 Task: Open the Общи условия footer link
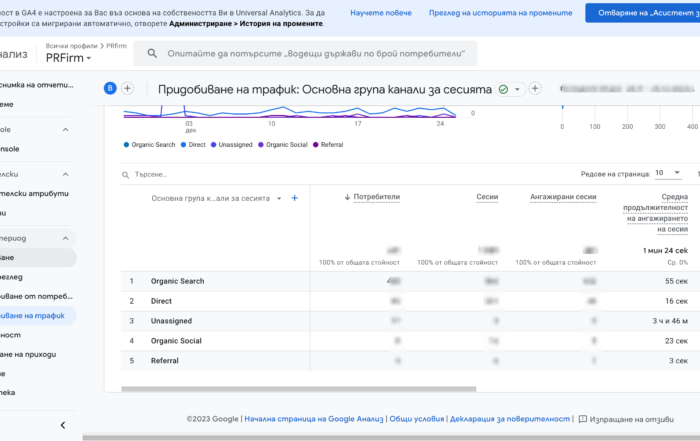pyautogui.click(x=417, y=419)
